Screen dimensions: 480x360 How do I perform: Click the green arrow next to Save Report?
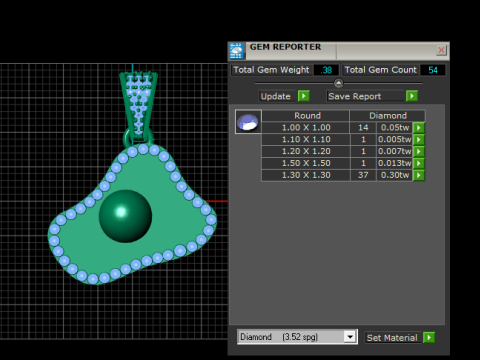[x=412, y=96]
